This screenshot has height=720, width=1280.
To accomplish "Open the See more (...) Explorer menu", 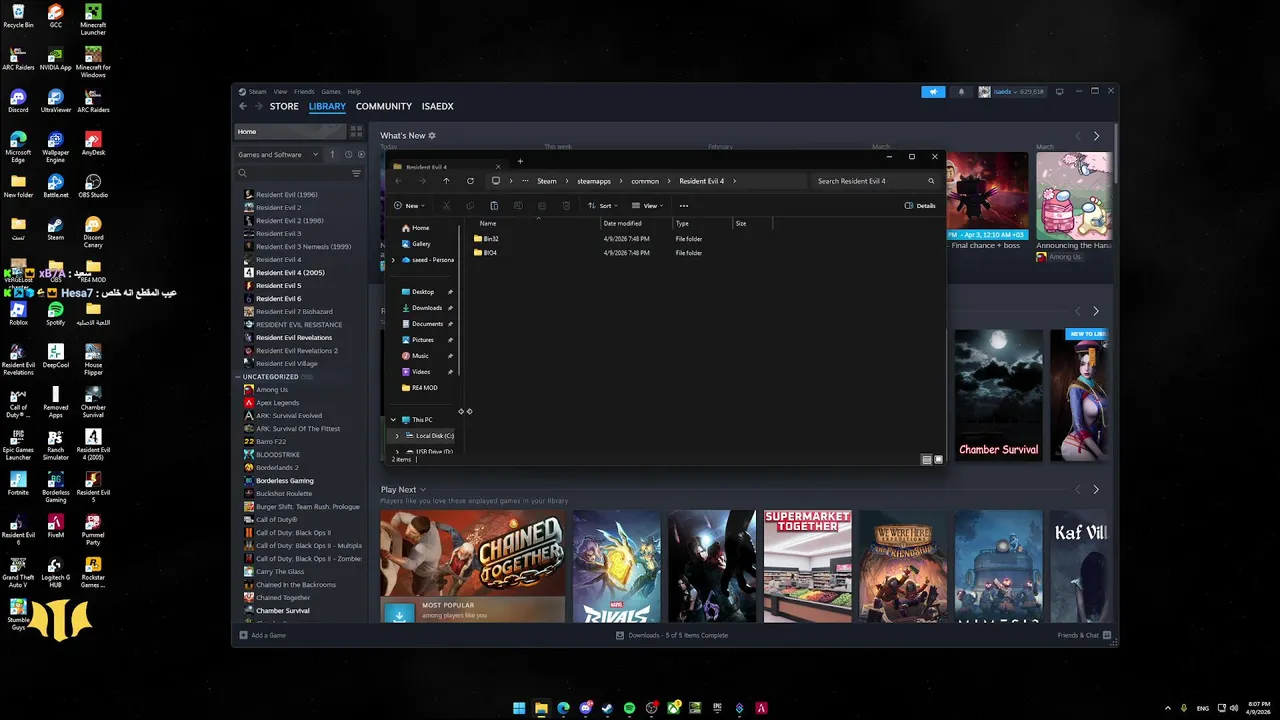I will pyautogui.click(x=684, y=206).
